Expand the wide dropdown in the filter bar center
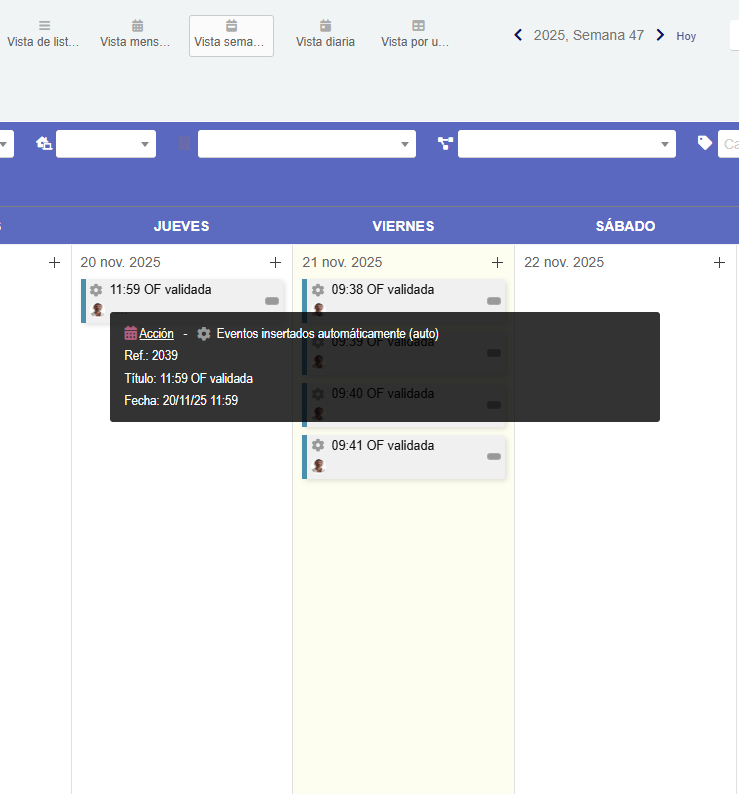Viewport: 739px width, 794px height. 306,144
